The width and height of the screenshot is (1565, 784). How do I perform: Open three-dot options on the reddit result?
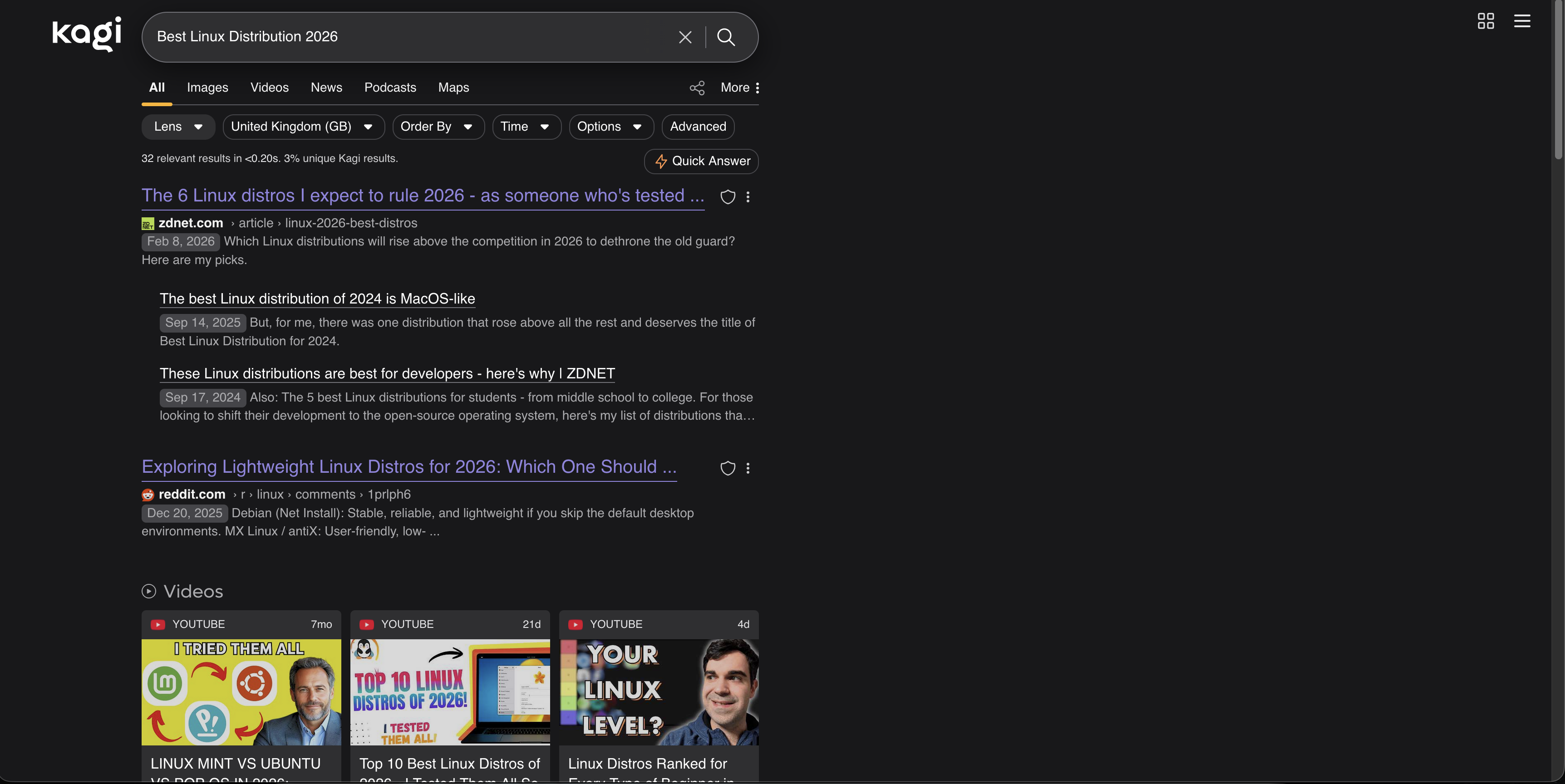(x=748, y=468)
